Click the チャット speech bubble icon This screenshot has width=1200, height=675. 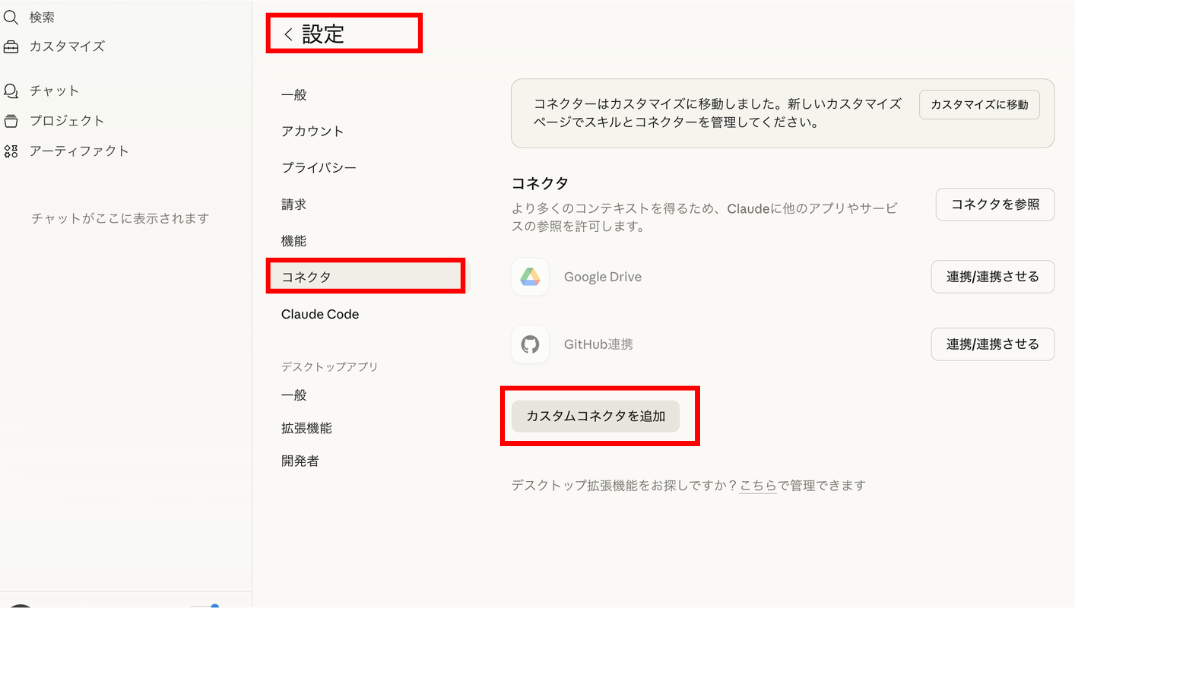tap(11, 91)
